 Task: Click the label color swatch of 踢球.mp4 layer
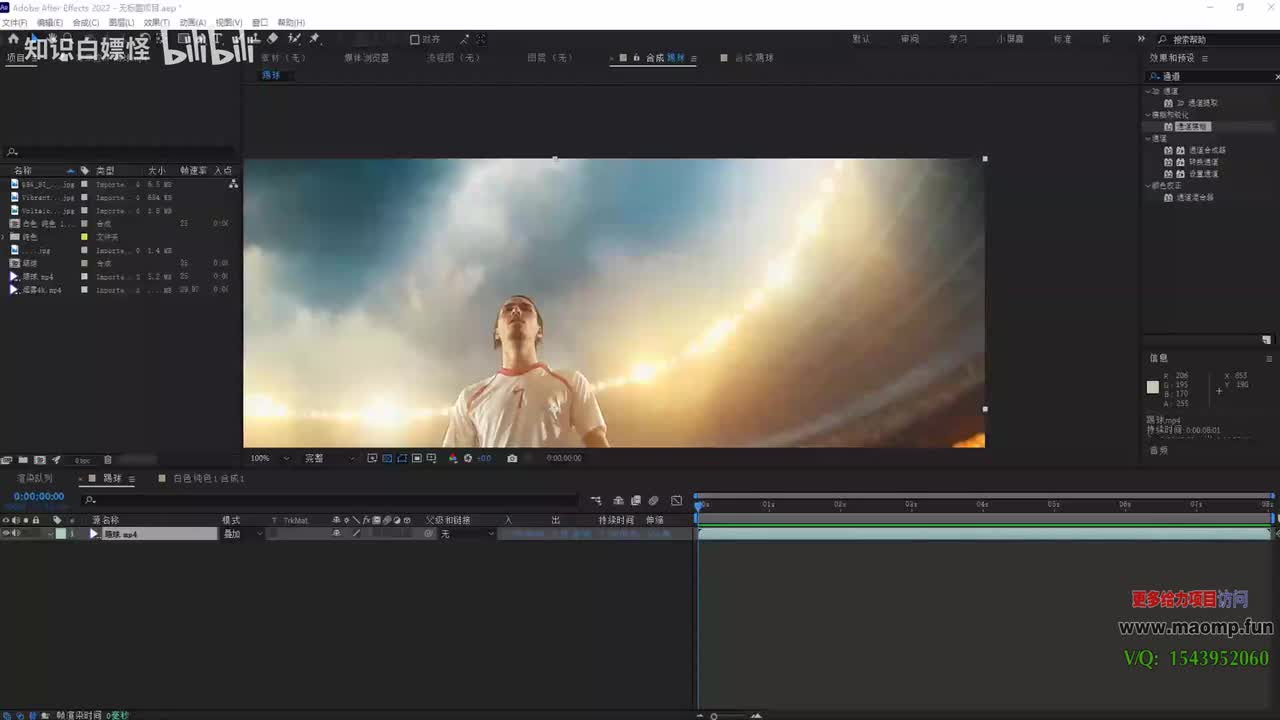(60, 534)
